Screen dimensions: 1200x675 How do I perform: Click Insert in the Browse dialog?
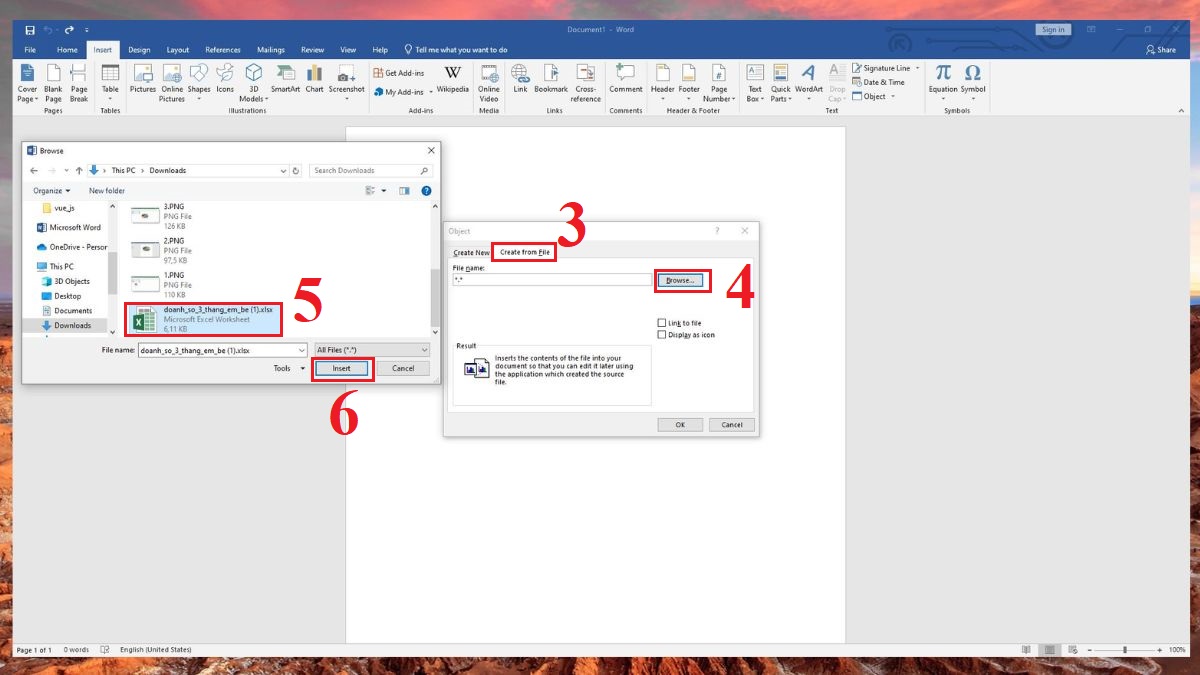coord(342,368)
